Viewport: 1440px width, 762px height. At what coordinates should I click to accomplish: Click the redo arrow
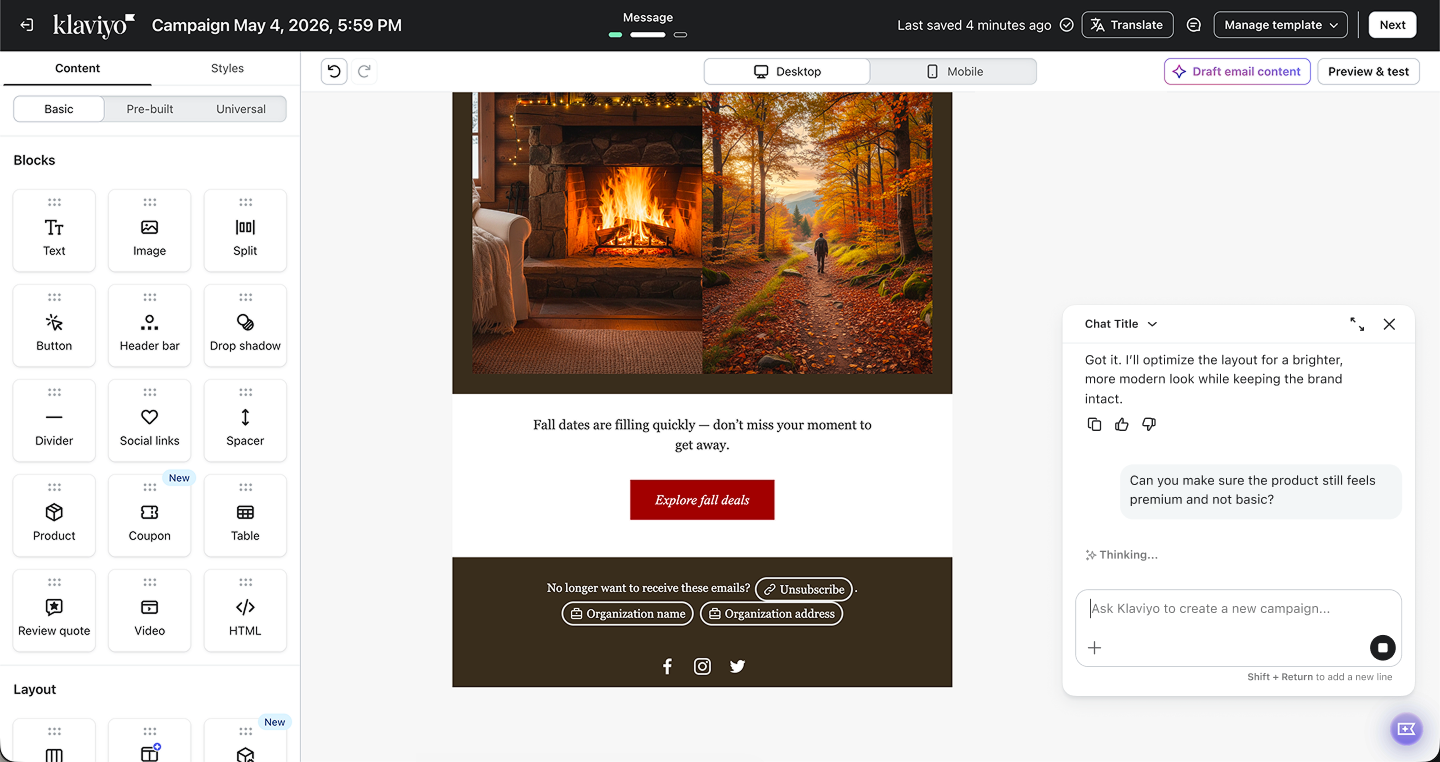click(364, 71)
